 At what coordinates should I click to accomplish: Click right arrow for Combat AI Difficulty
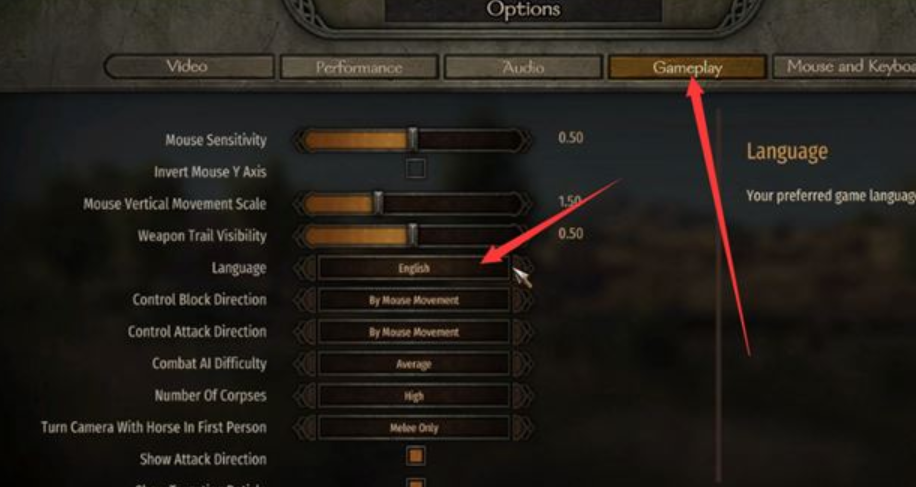coord(523,364)
